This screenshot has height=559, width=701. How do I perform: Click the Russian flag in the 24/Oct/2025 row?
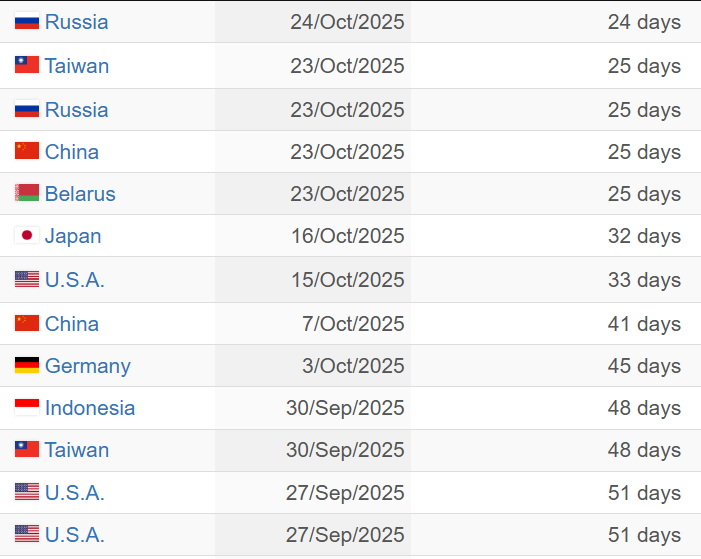pyautogui.click(x=27, y=22)
